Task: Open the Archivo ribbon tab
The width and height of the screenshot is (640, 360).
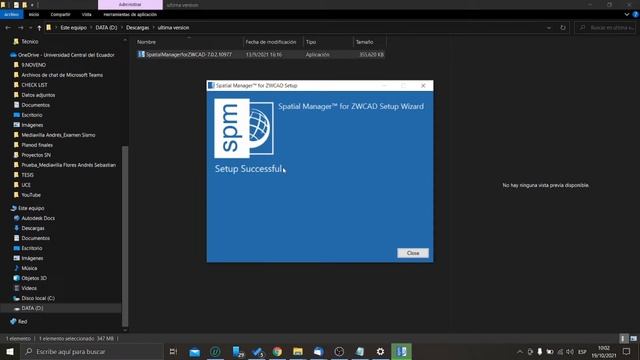Action: coord(11,14)
